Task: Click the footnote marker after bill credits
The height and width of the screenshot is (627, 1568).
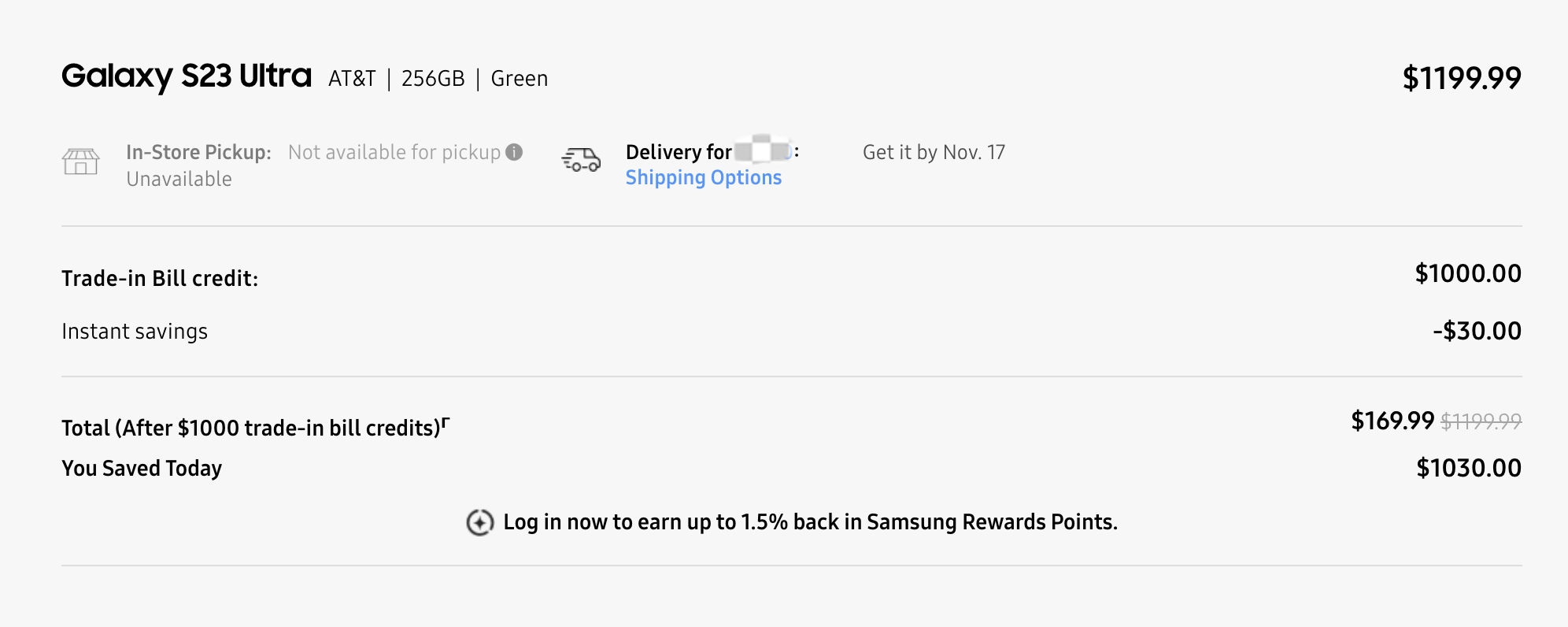Action: (x=446, y=422)
